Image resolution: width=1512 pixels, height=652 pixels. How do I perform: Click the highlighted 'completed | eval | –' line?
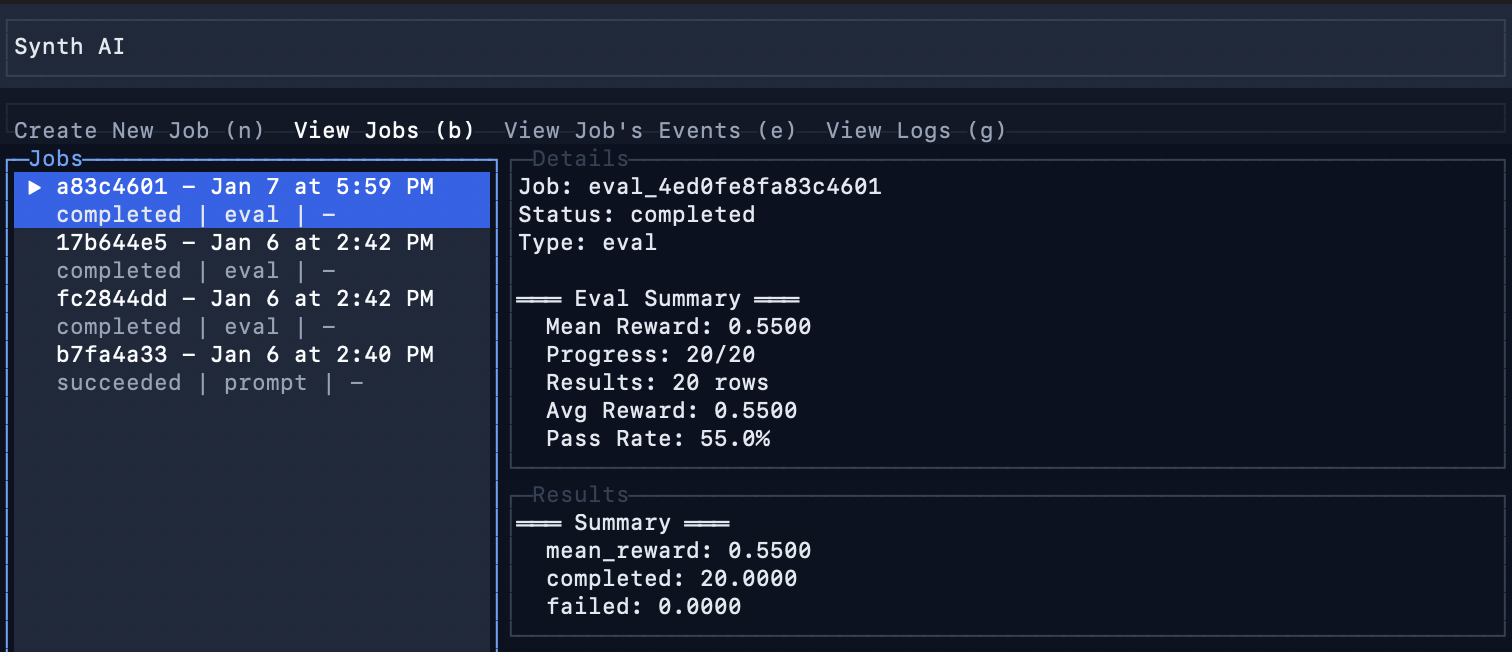click(196, 215)
